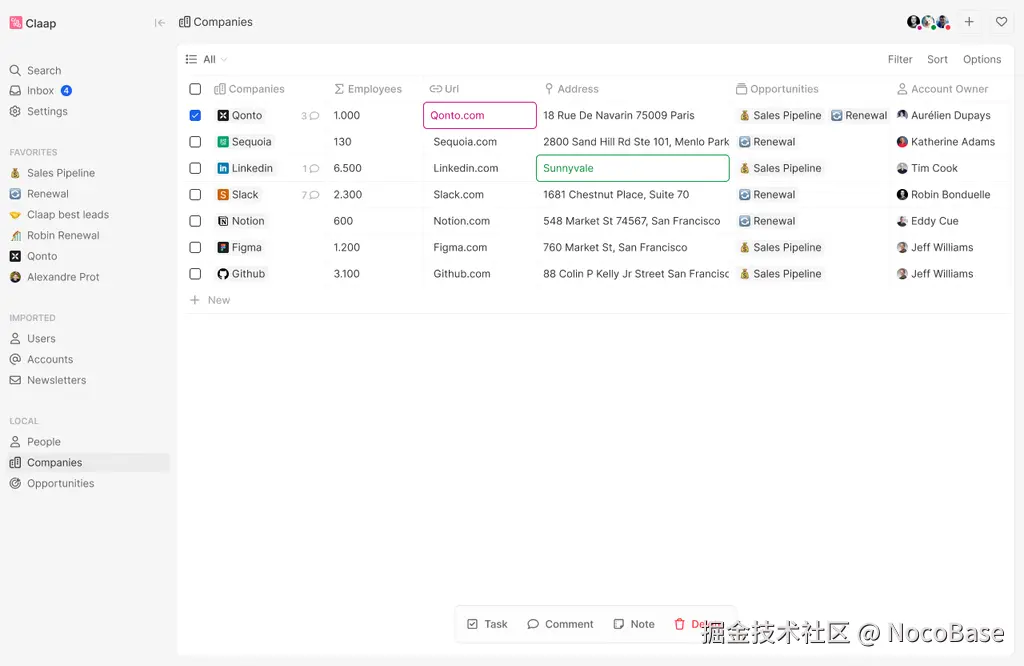
Task: Open the Account Owner column header menu
Action: pyautogui.click(x=942, y=89)
